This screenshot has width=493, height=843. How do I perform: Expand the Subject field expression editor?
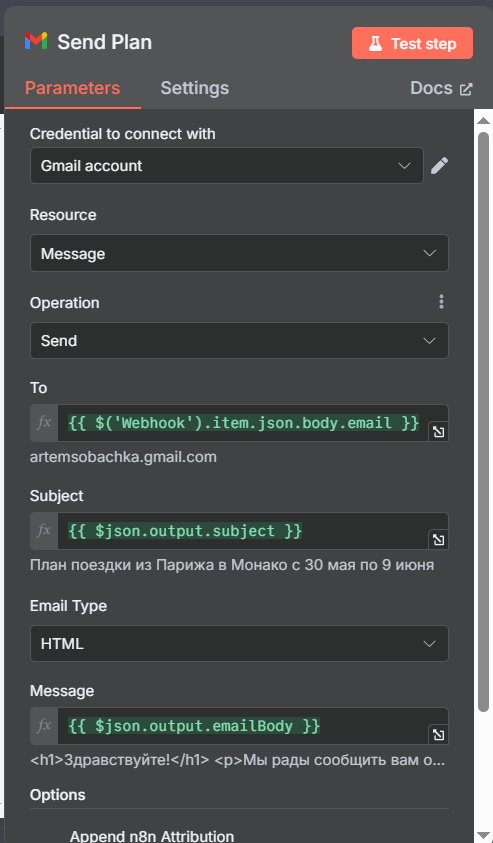[x=439, y=540]
